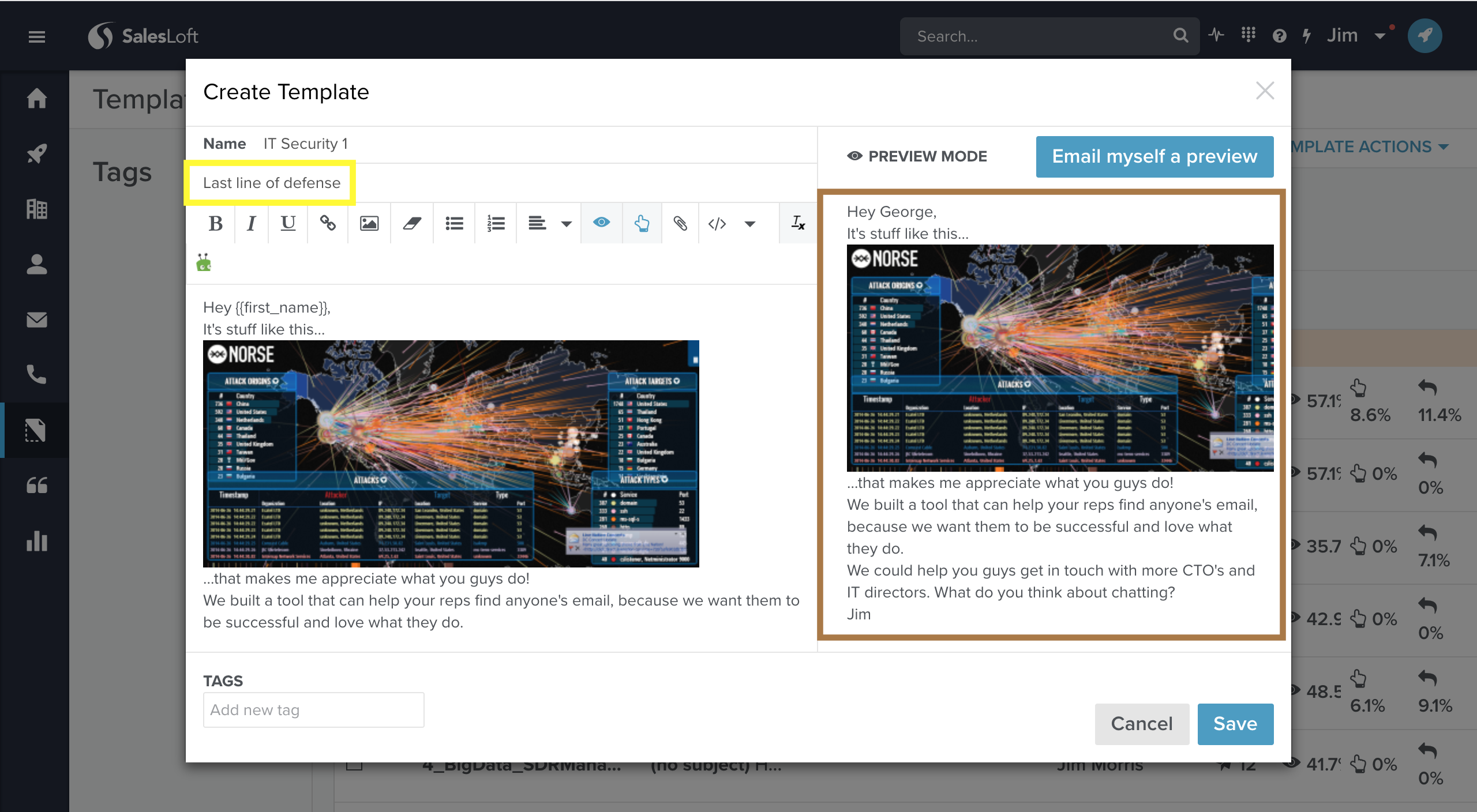The width and height of the screenshot is (1477, 812).
Task: Toggle the eye preview mode button
Action: [601, 223]
